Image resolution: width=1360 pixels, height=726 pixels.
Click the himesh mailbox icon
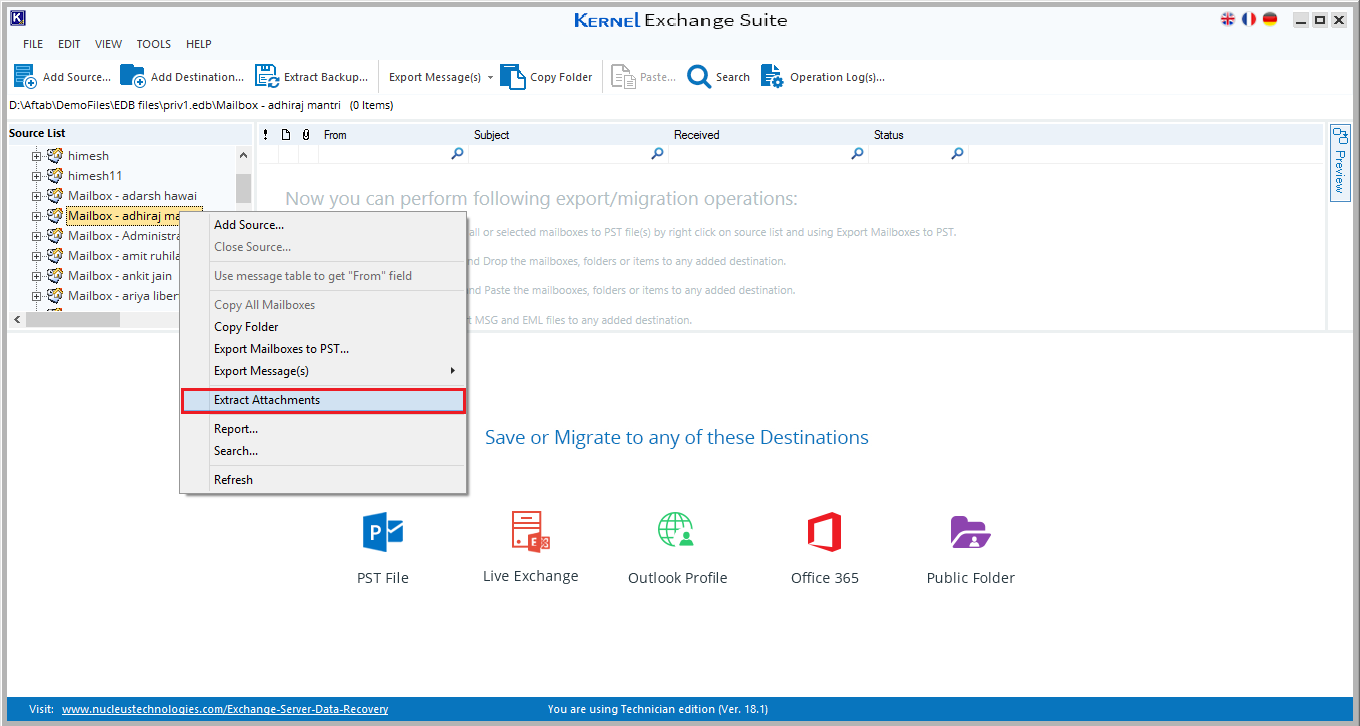point(55,155)
